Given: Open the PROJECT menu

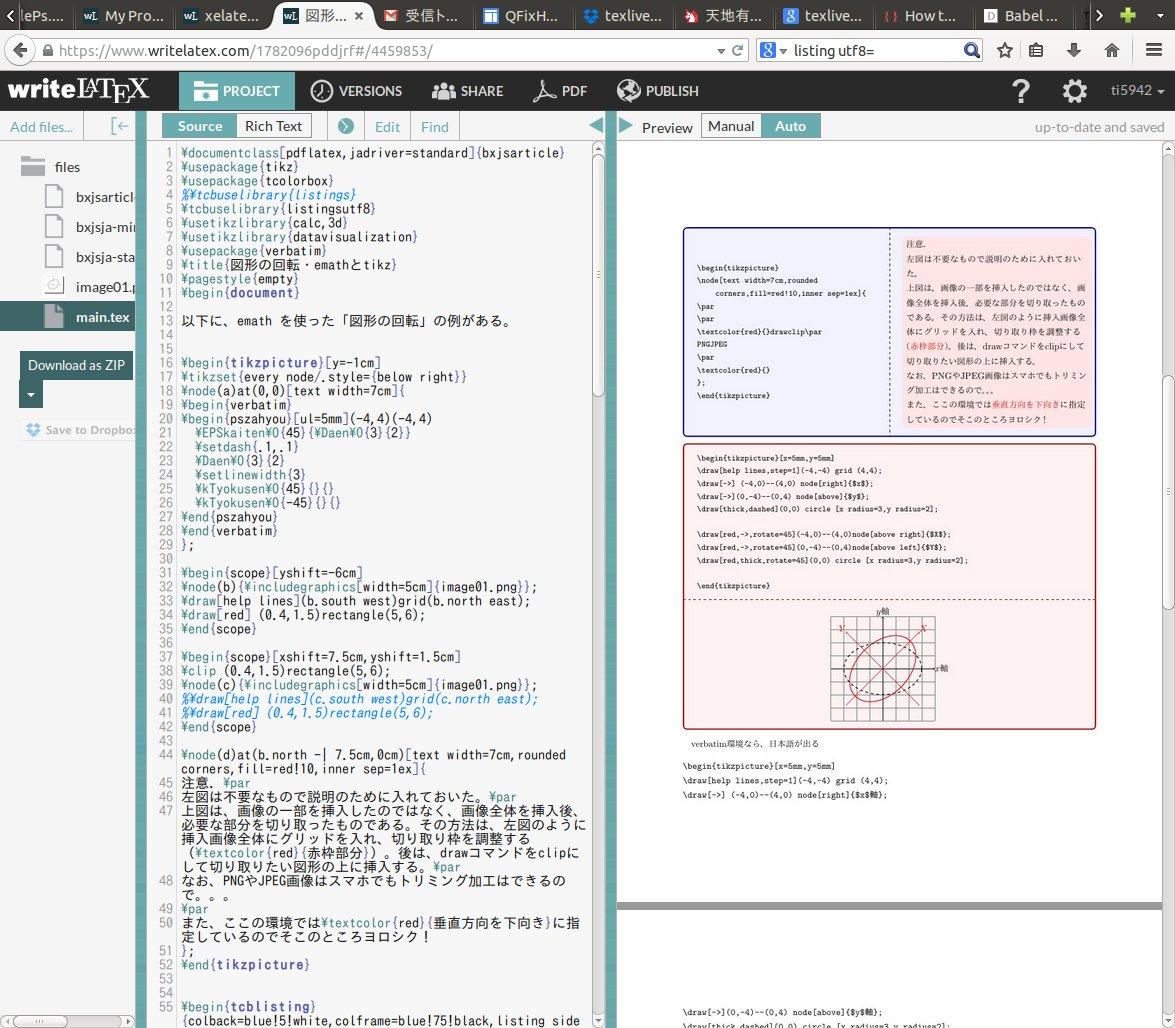Looking at the screenshot, I should pyautogui.click(x=237, y=91).
